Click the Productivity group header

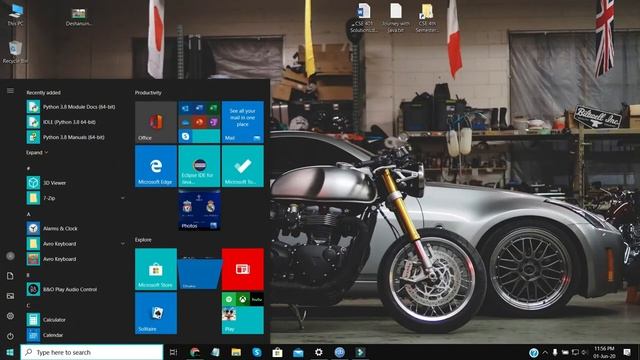148,93
